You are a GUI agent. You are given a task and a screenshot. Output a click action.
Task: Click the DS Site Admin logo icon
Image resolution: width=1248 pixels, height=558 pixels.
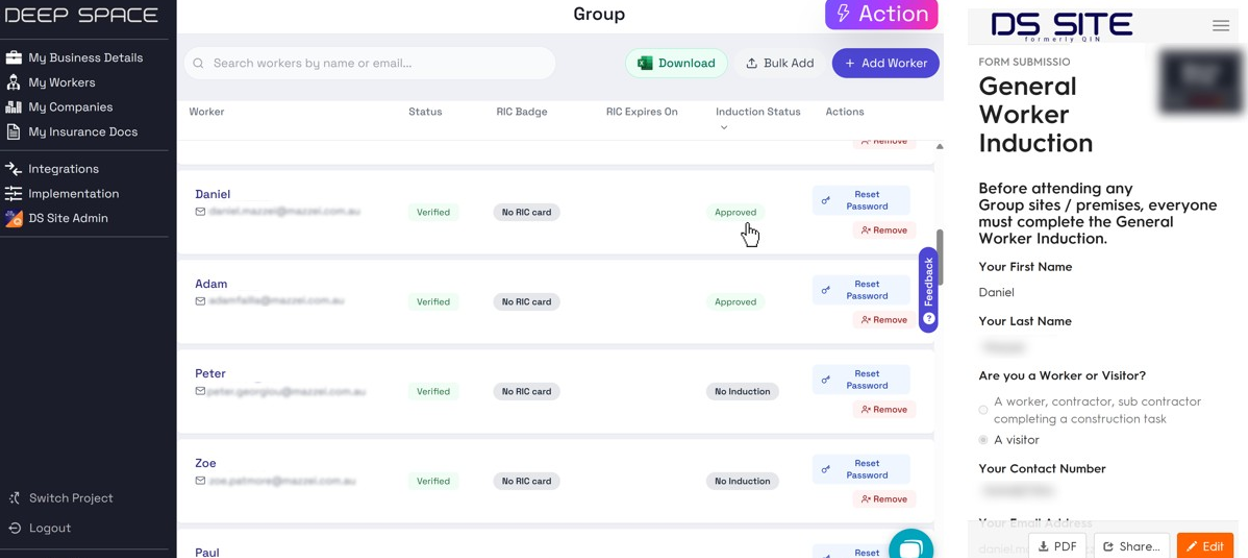pyautogui.click(x=14, y=218)
